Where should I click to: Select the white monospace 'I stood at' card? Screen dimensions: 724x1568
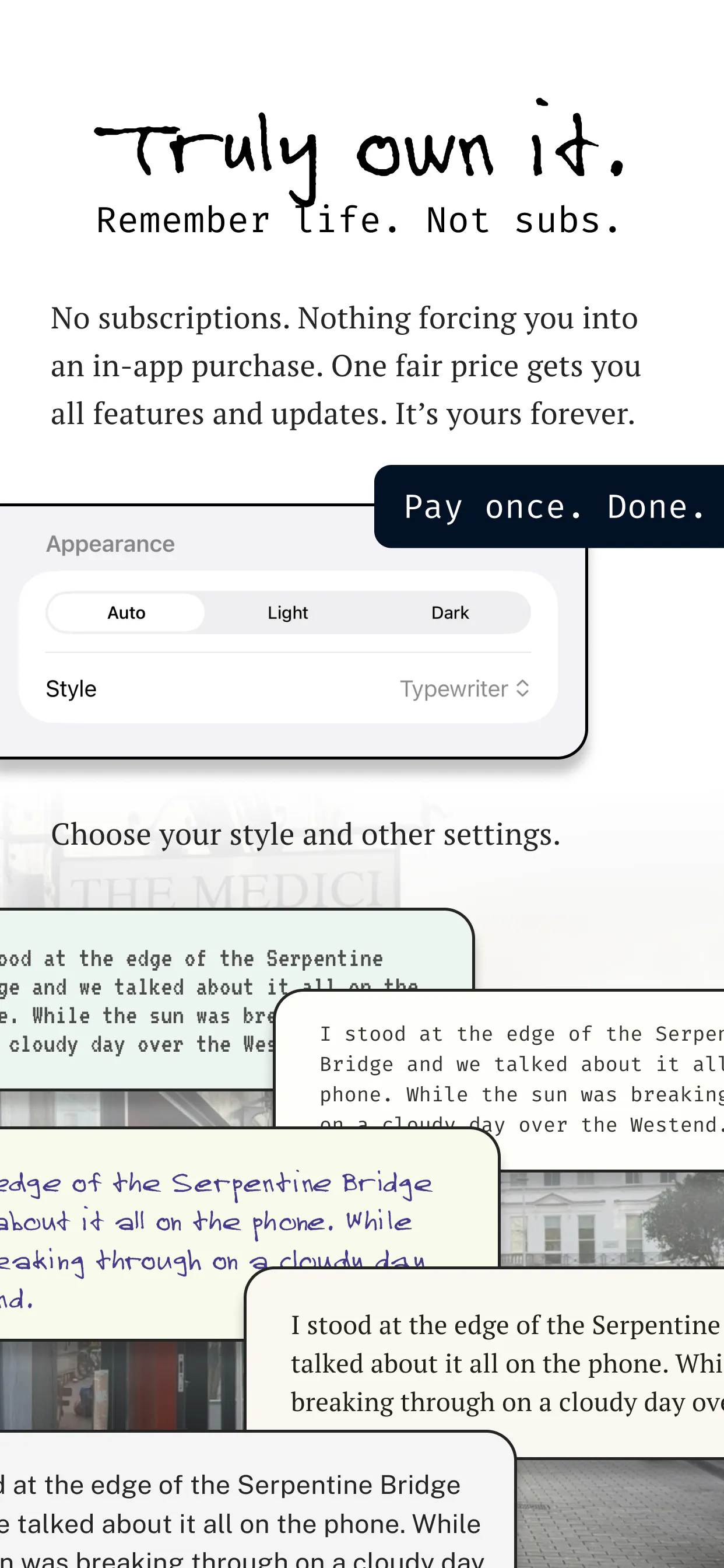pos(500,1079)
